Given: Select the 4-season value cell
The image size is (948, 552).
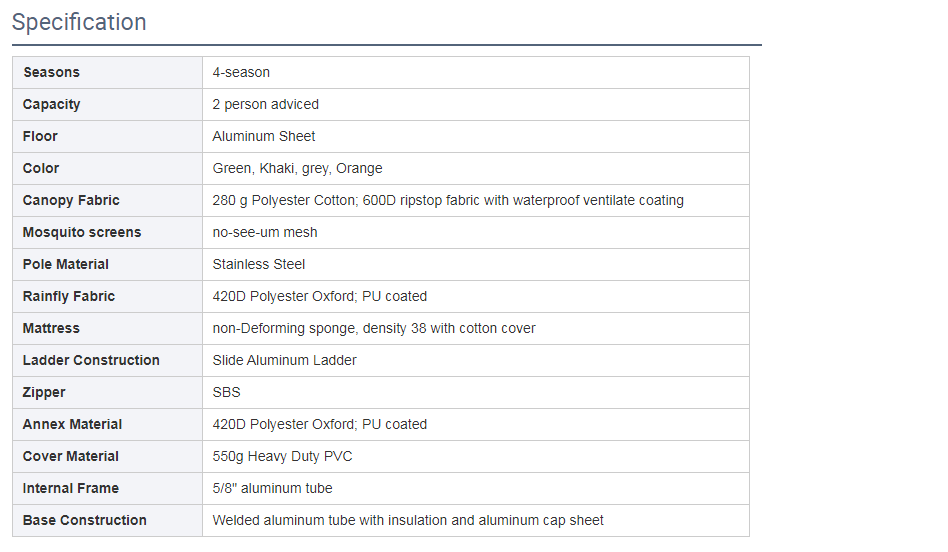Looking at the screenshot, I should click(241, 72).
